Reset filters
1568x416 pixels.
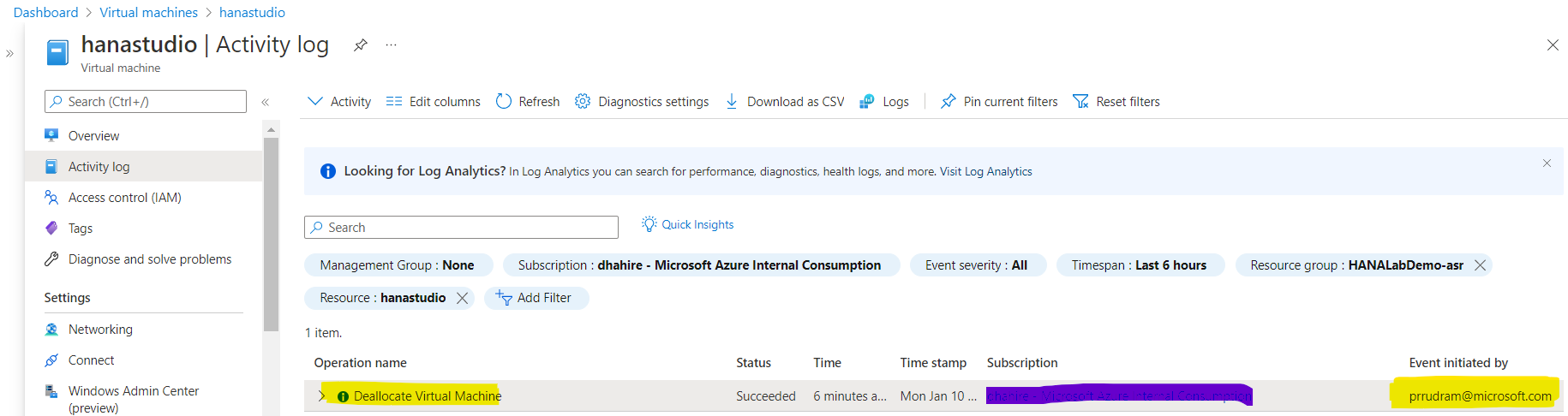click(1116, 102)
